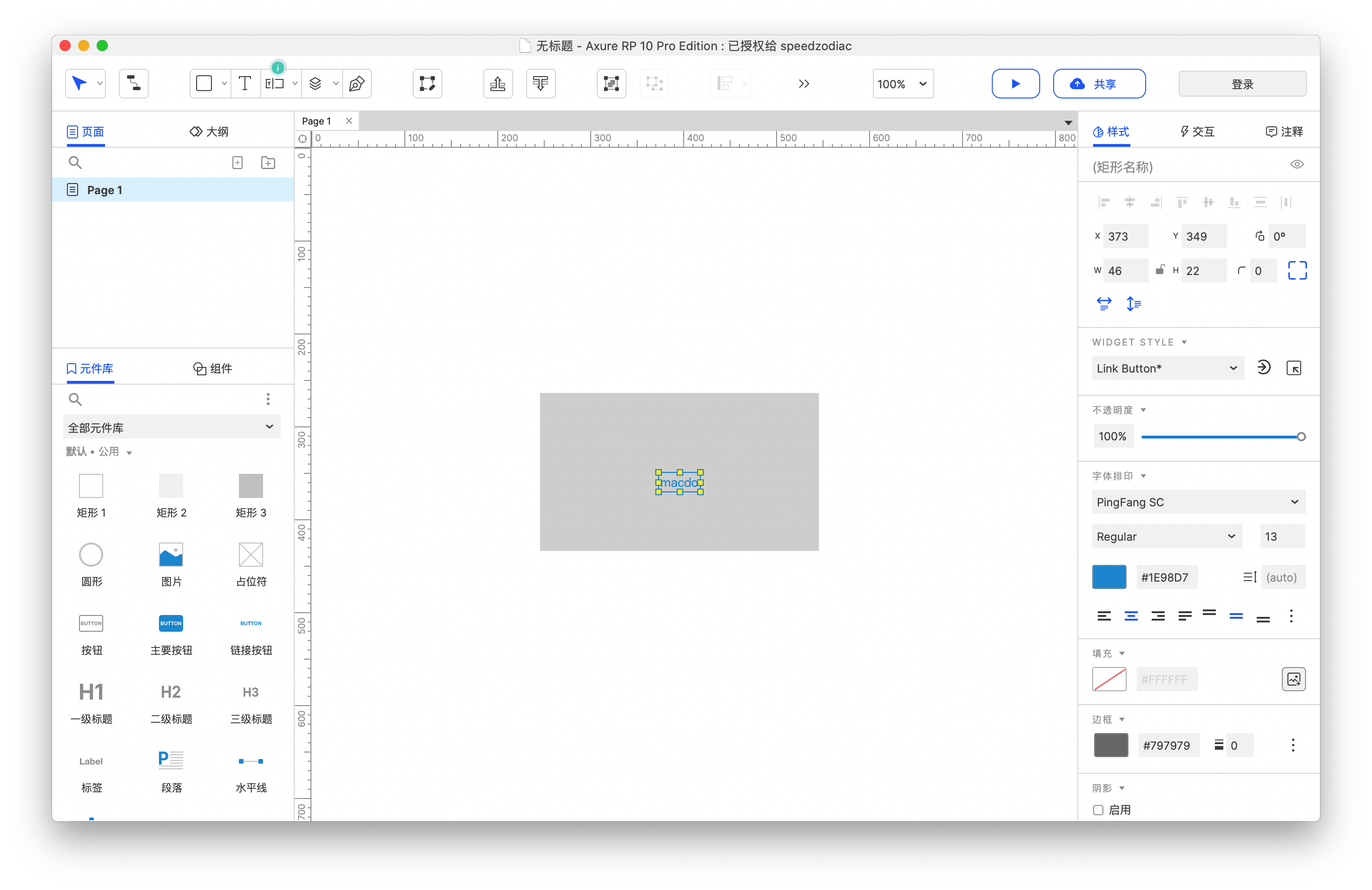Switch to the 交互 panel tab
Viewport: 1372px width, 890px height.
point(1197,131)
